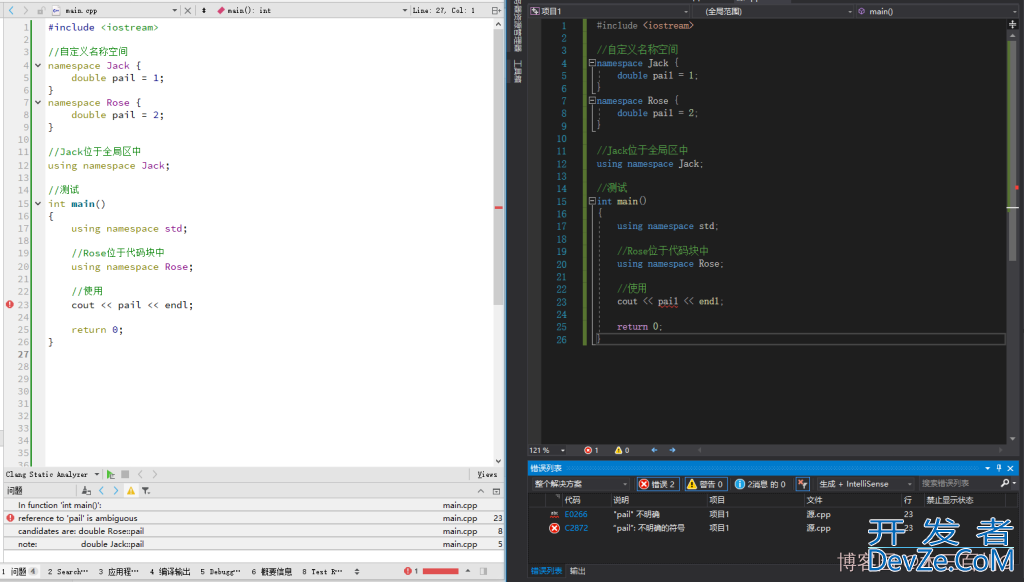The height and width of the screenshot is (582, 1024).
Task: Open the 生成 + IntelliSense dropdown
Action: (865, 484)
